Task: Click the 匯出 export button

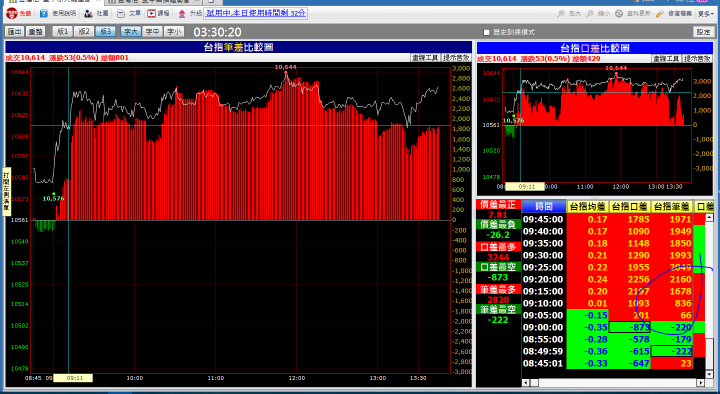Action: coord(14,31)
